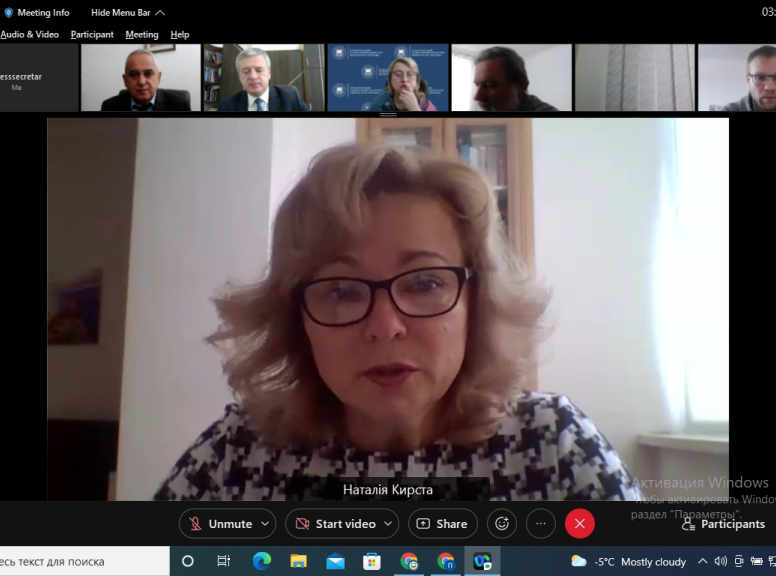776x576 pixels.
Task: Open the Audio & Video menu
Action: [x=29, y=34]
